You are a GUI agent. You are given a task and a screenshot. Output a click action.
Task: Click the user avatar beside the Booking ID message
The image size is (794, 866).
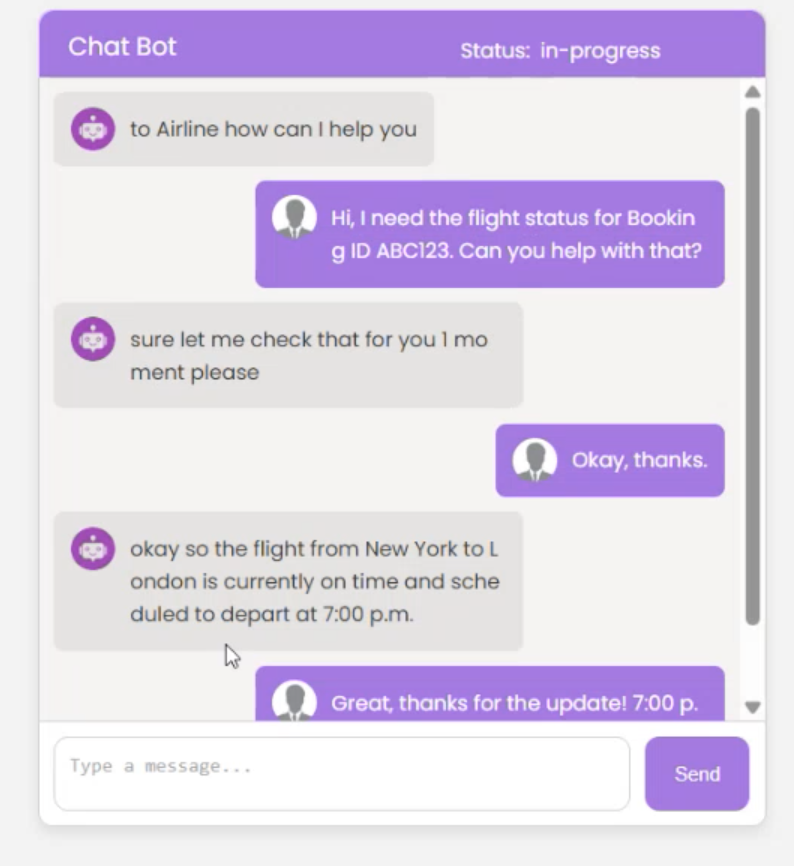[x=294, y=218]
